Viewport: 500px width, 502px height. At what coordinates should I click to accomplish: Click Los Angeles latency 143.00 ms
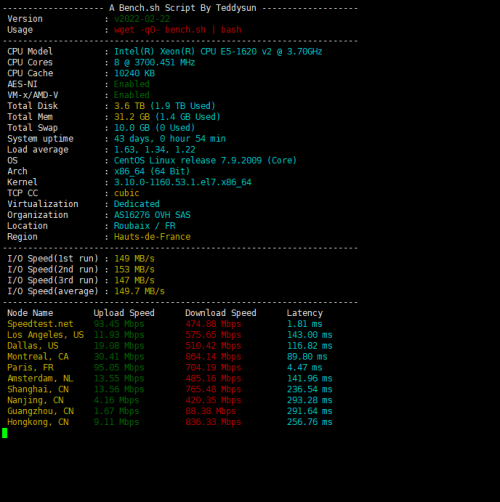[310, 335]
